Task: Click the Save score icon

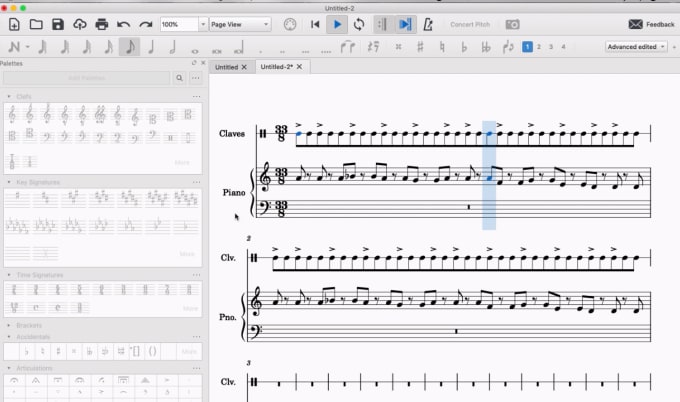Action: click(57, 23)
